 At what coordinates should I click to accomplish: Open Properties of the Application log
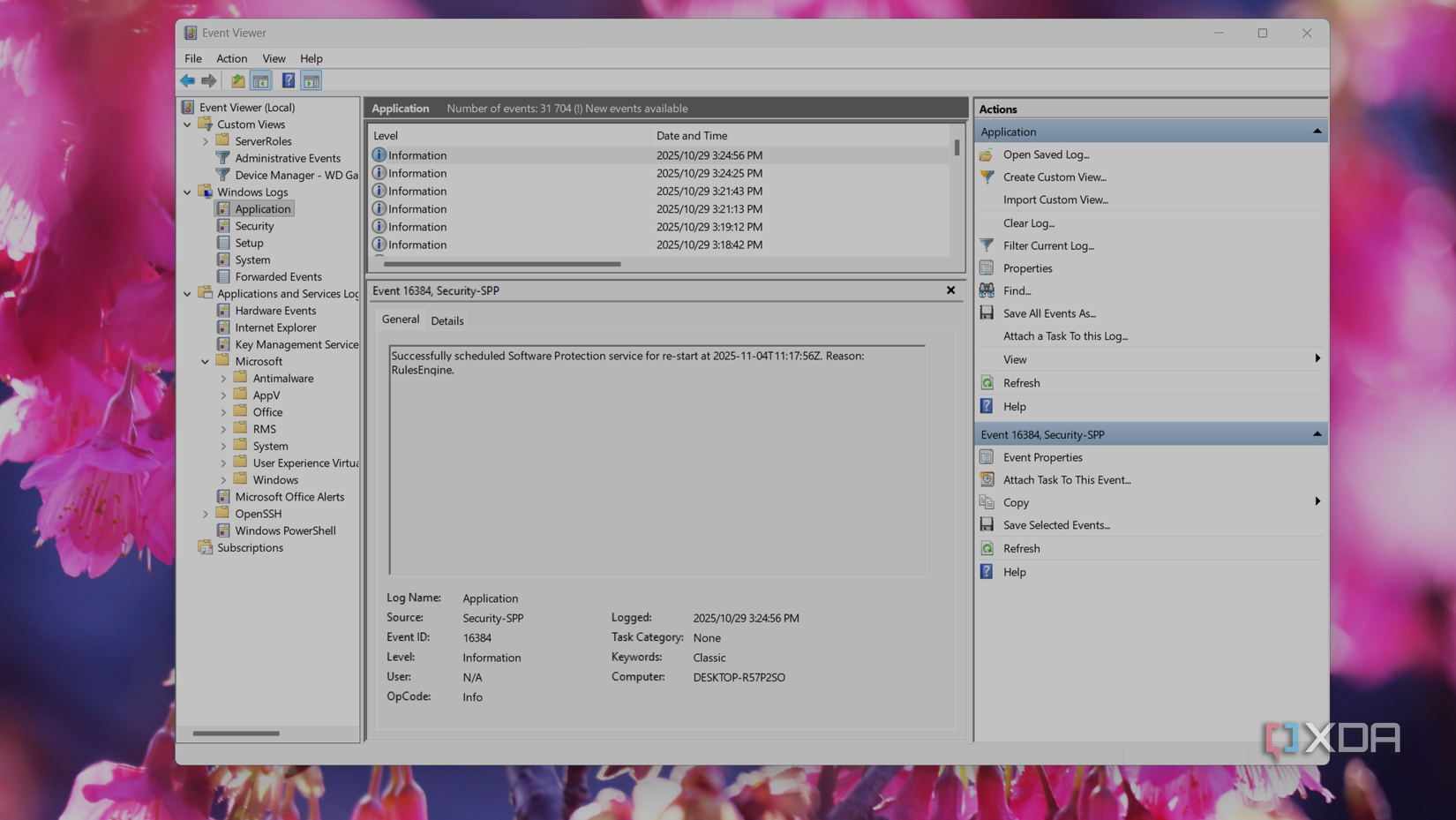[1025, 267]
